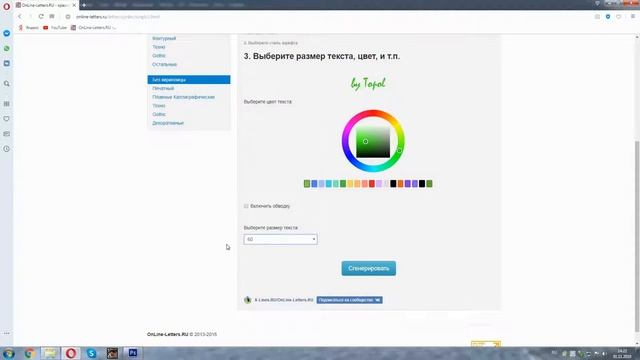This screenshot has height=360, width=640.
Task: Switch to Skype on the taskbar
Action: pos(91,353)
